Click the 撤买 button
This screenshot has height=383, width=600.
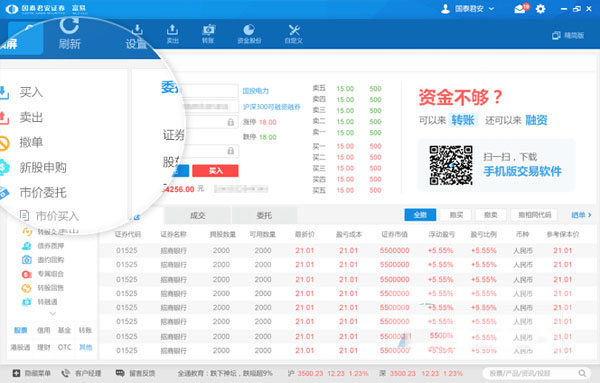tap(456, 215)
